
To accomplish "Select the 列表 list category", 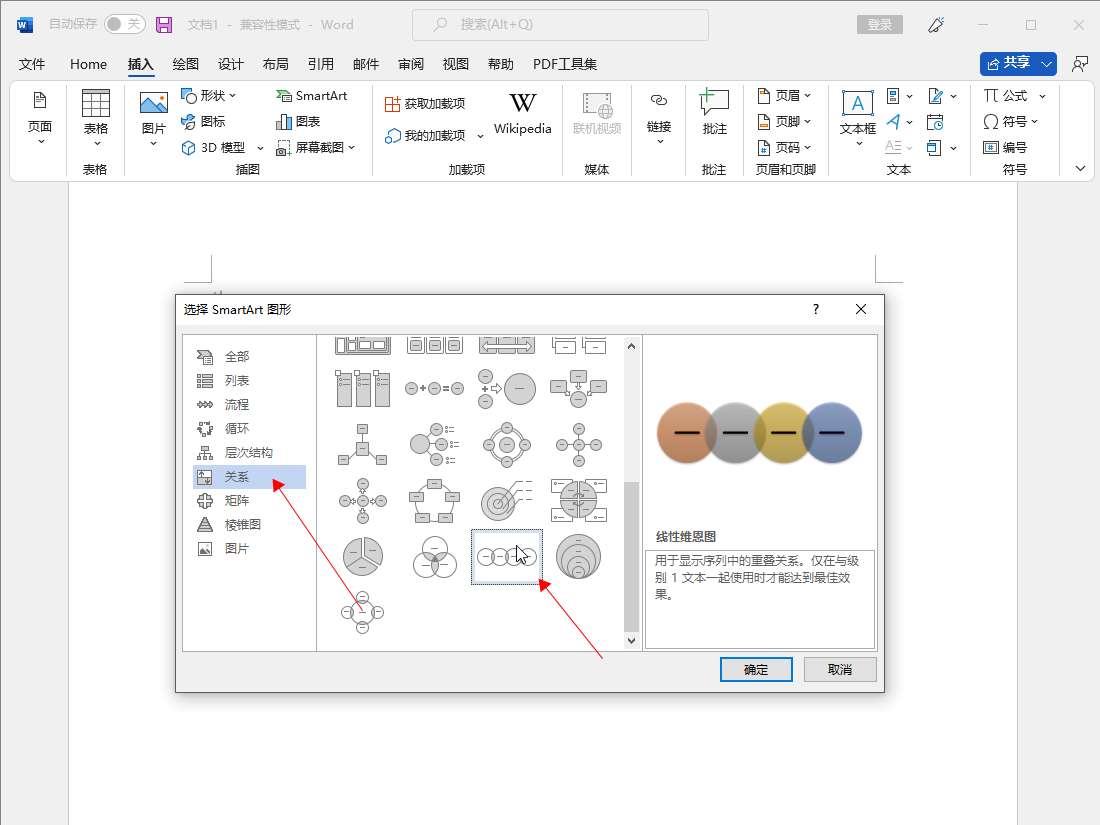I will pos(250,380).
